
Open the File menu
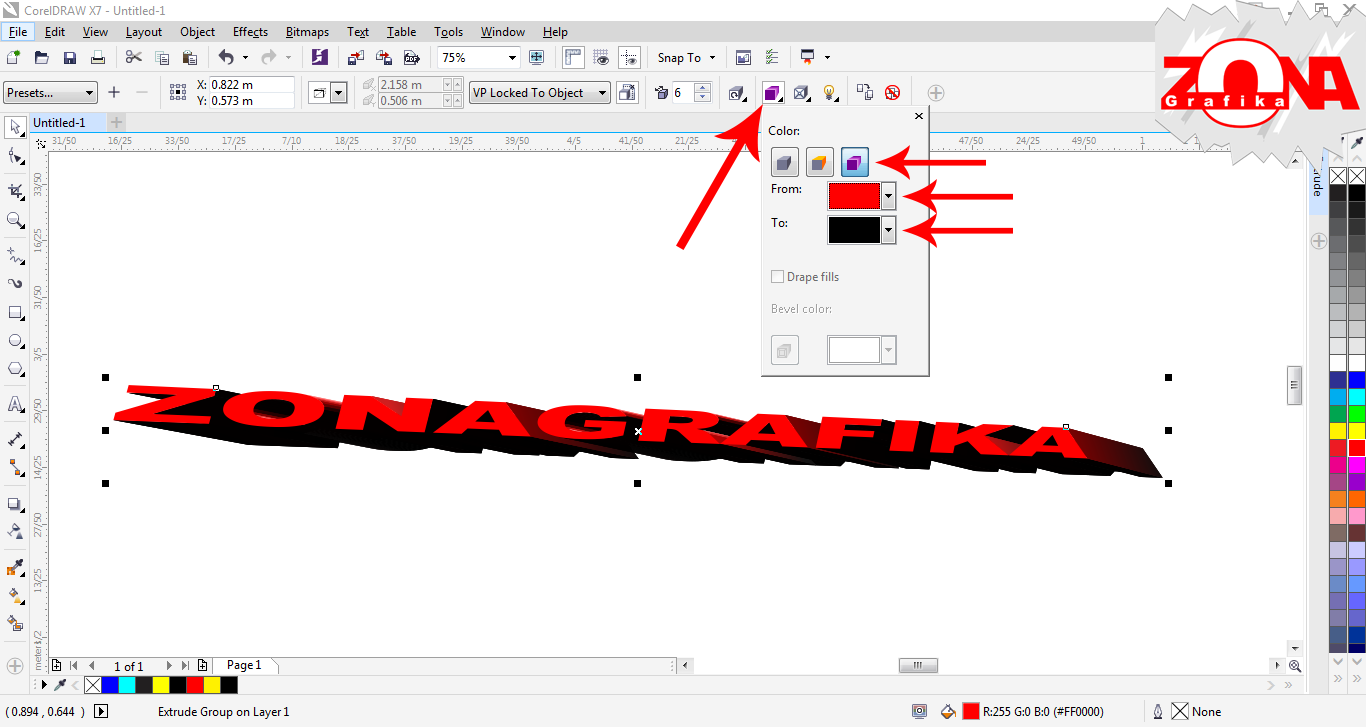18,32
